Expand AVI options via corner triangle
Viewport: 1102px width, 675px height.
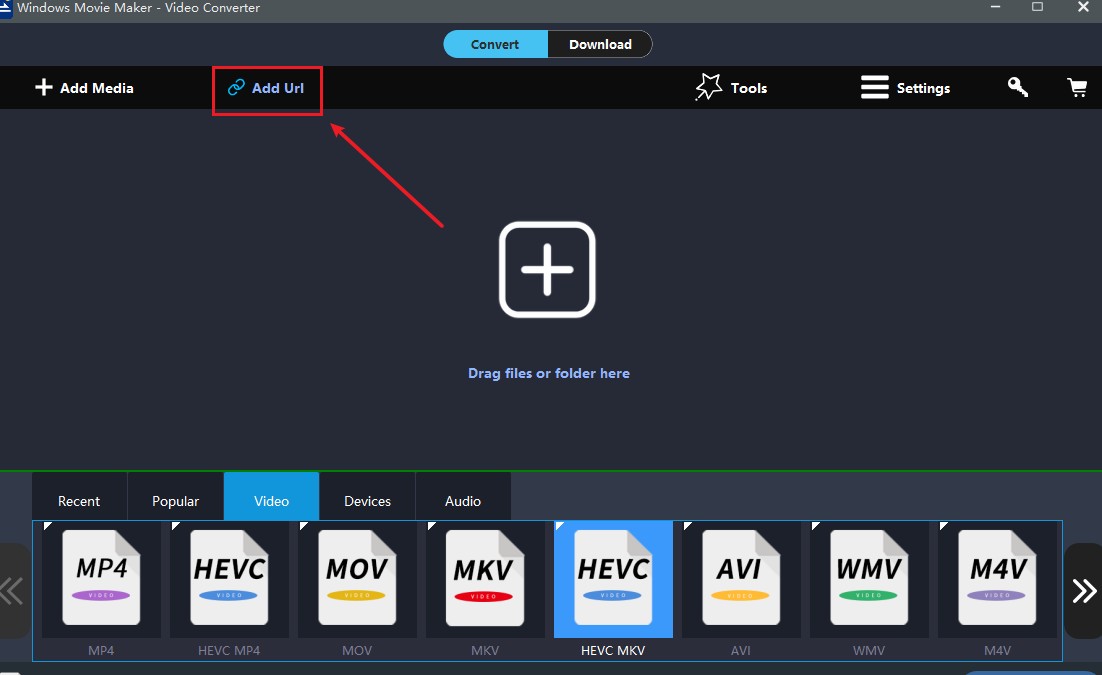[687, 525]
